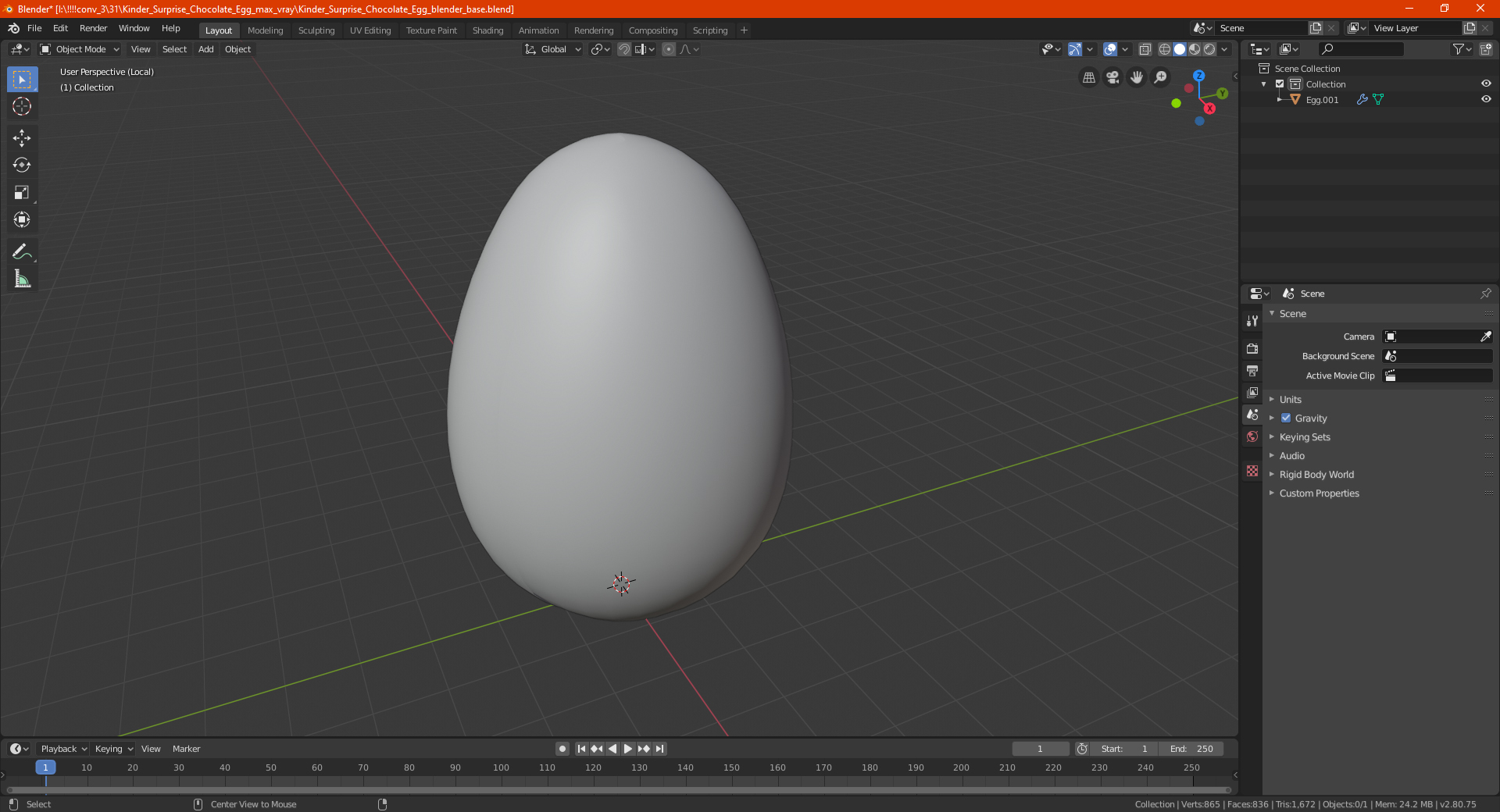The width and height of the screenshot is (1500, 812).
Task: Click the properties pin icon
Action: pos(1485,294)
